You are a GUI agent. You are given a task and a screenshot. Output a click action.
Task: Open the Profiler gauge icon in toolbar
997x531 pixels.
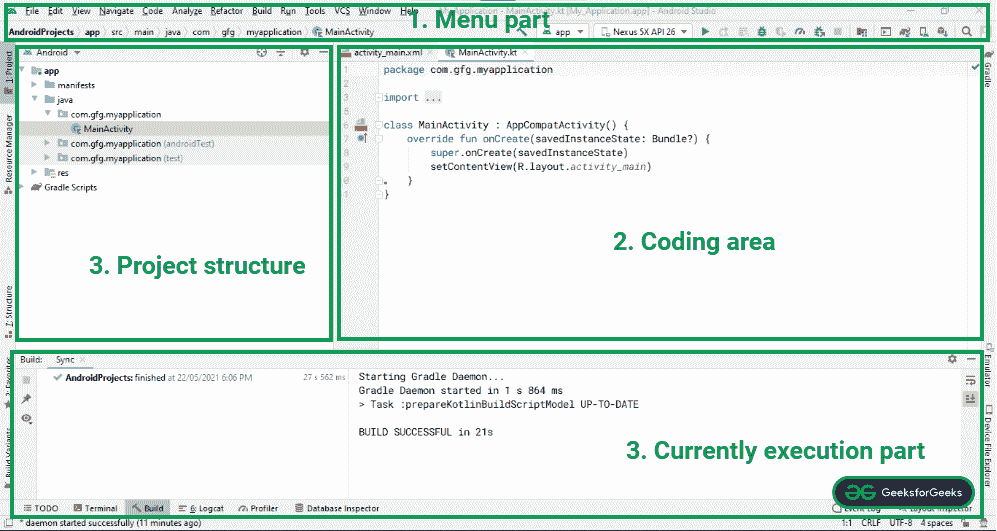click(x=800, y=32)
